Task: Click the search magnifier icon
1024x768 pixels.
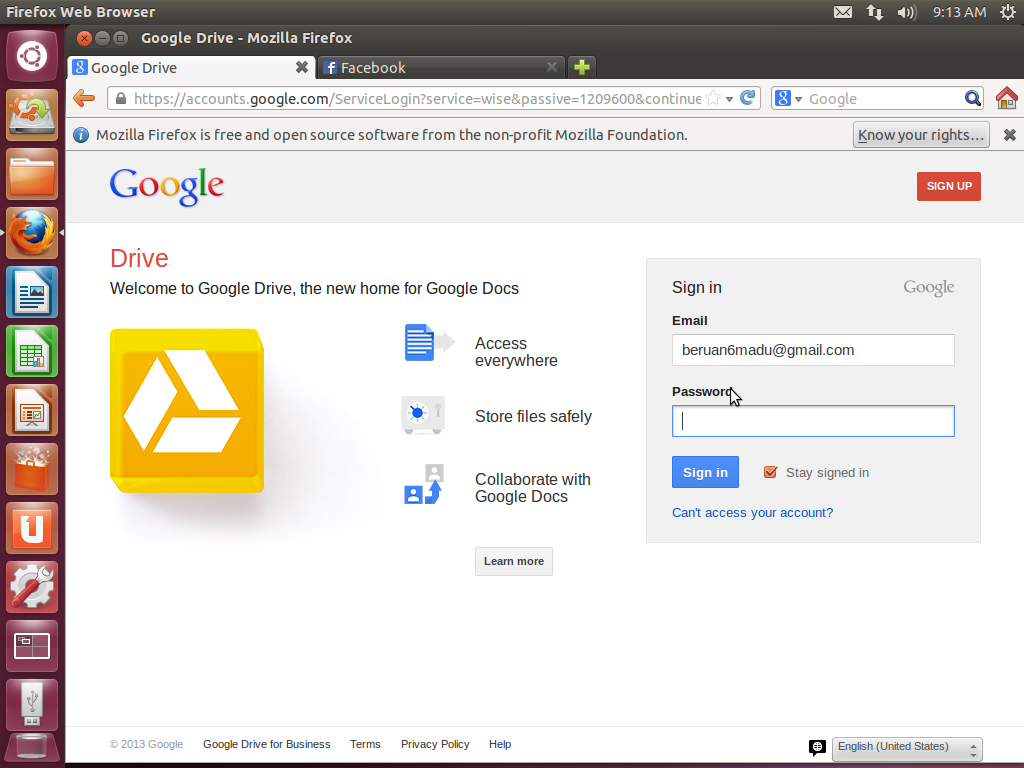Action: tap(972, 99)
